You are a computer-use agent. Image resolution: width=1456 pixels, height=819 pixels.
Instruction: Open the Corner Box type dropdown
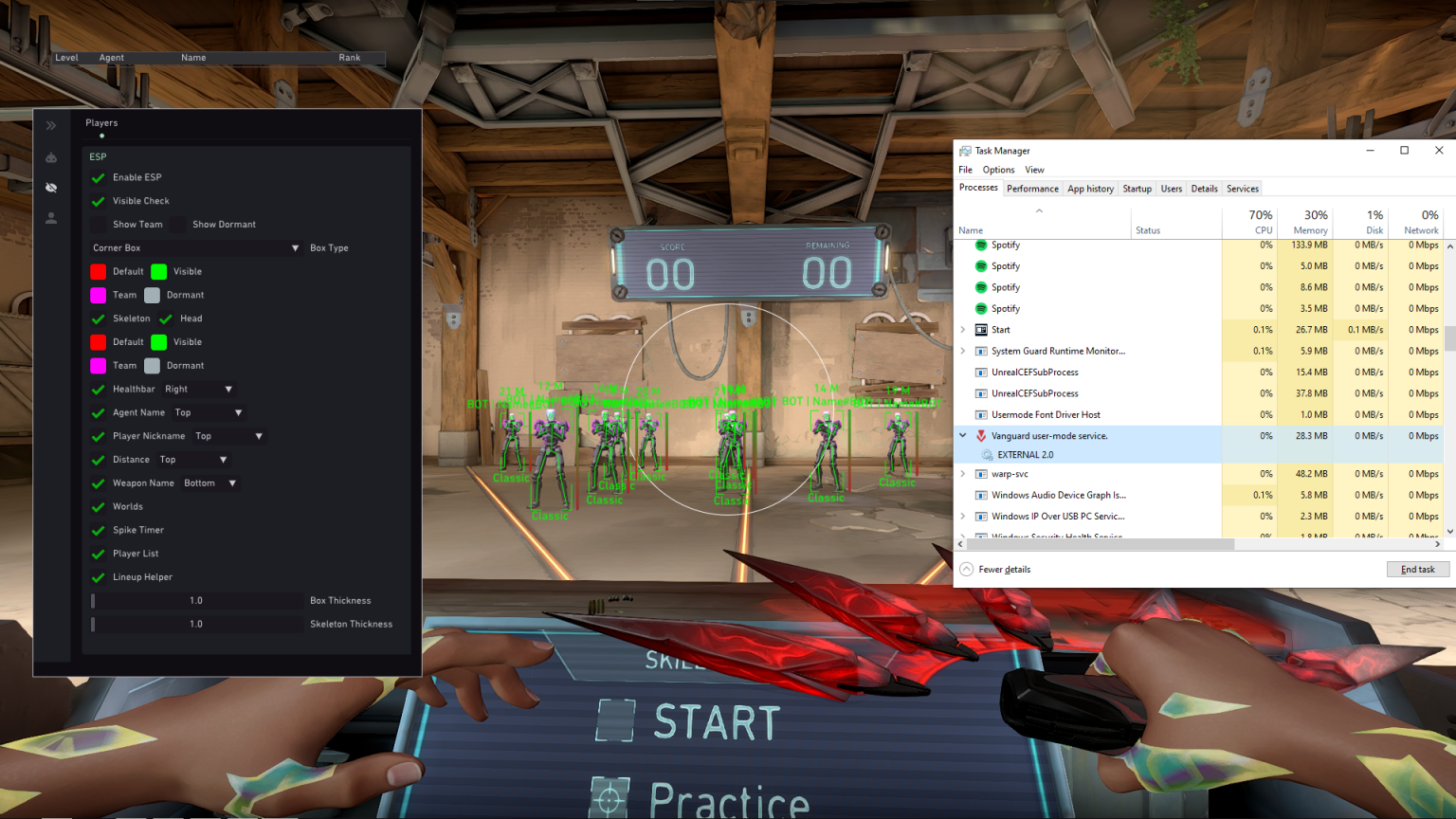point(196,248)
